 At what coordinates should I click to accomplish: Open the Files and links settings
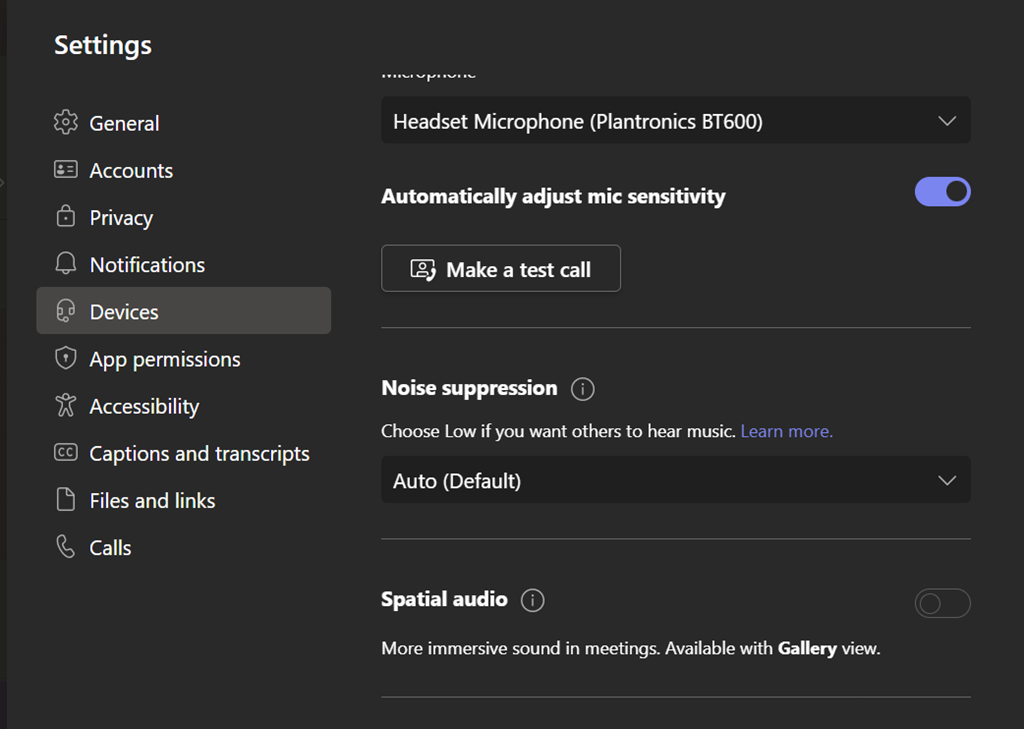152,501
